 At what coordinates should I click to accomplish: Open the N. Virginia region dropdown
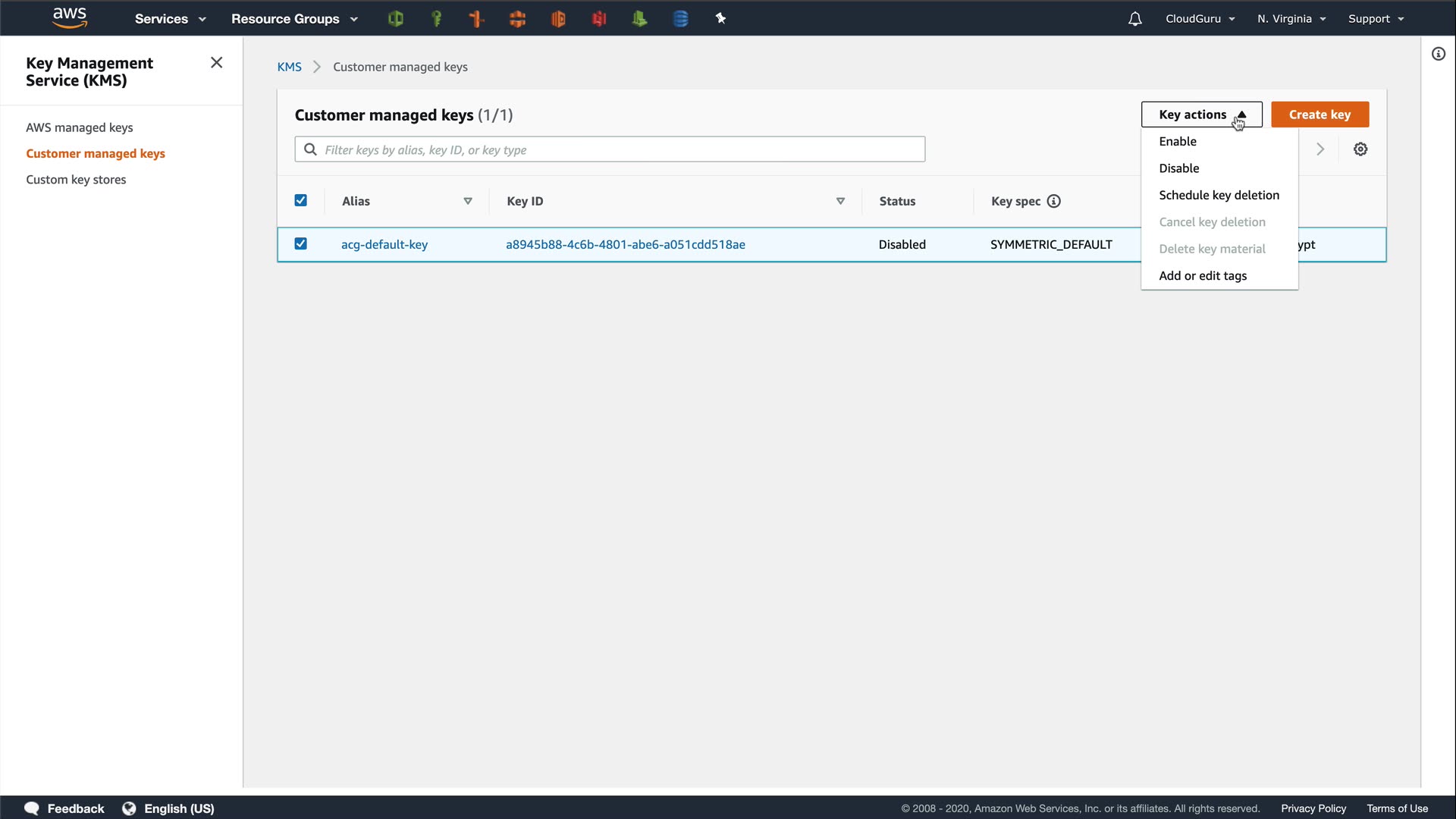point(1291,19)
